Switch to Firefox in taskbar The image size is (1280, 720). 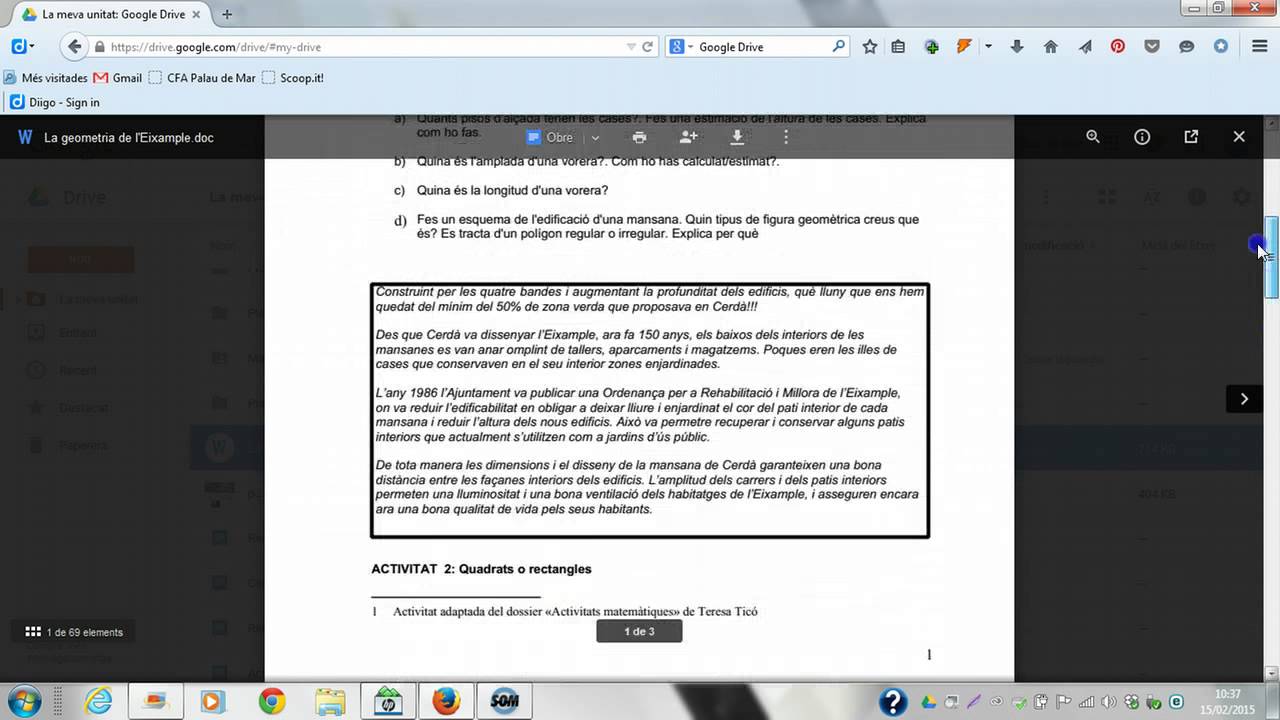coord(446,702)
